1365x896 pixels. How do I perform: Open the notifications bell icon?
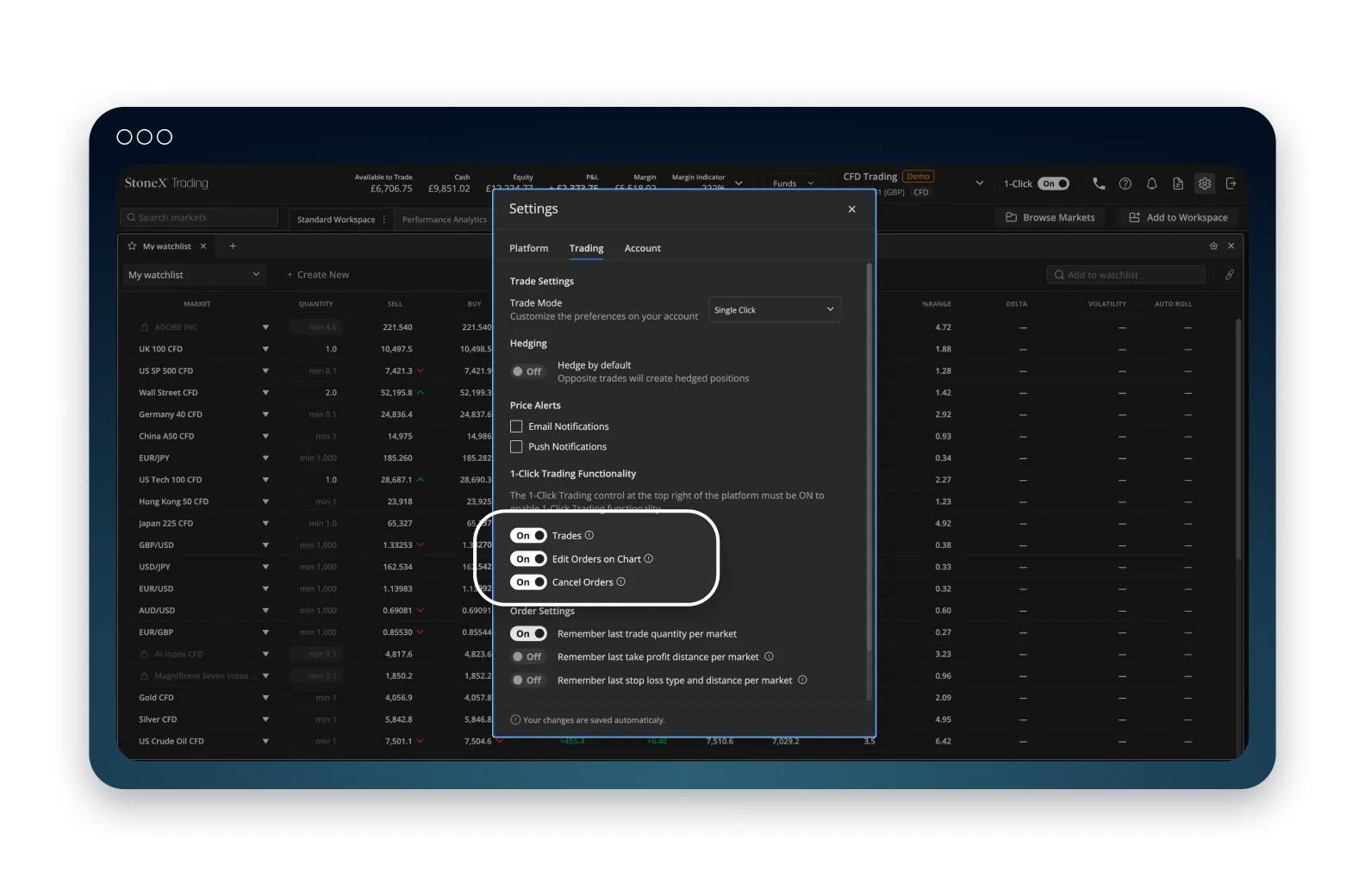tap(1151, 184)
